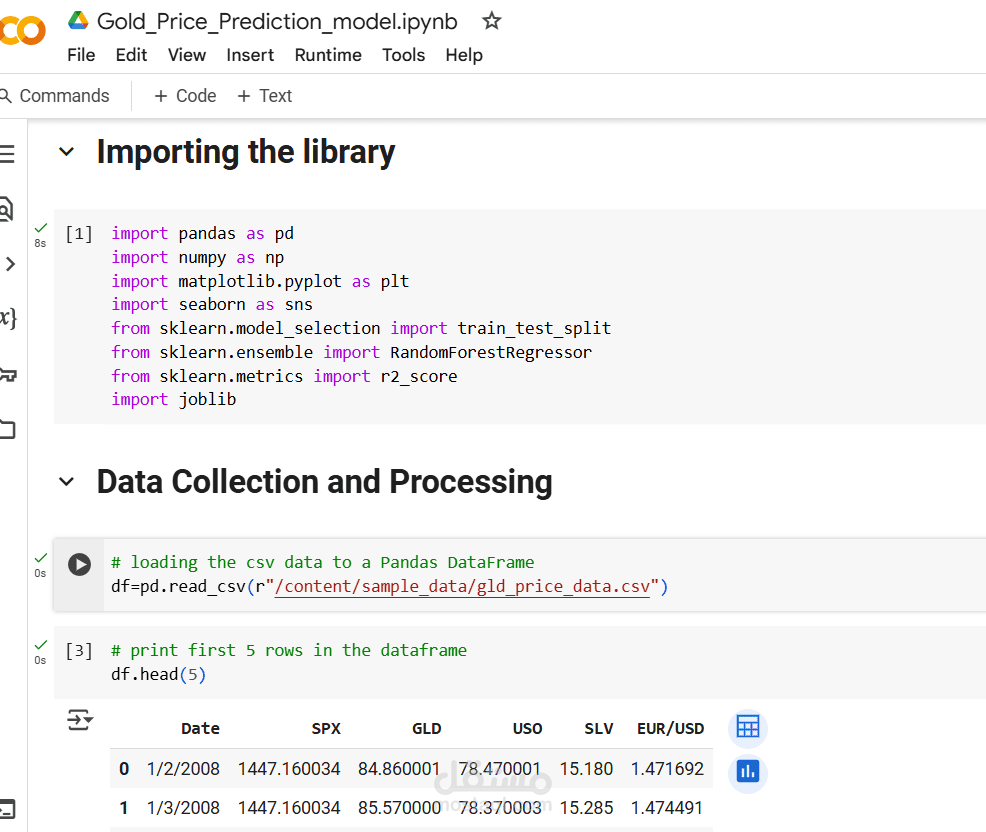Click the suggest charts icon

(748, 771)
